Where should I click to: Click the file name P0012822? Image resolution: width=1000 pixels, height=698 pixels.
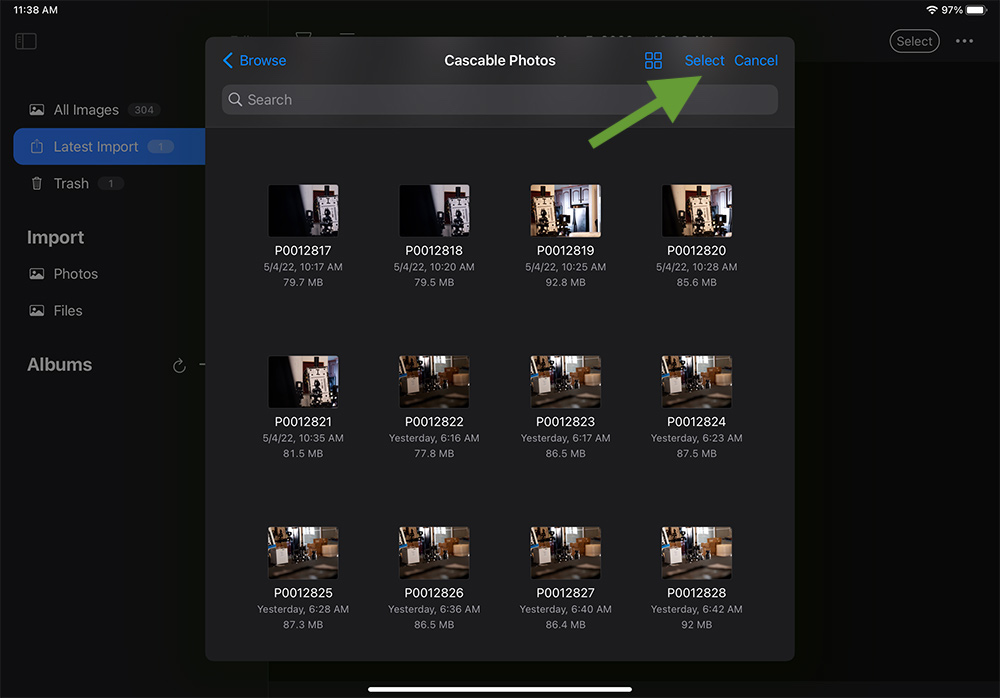434,422
